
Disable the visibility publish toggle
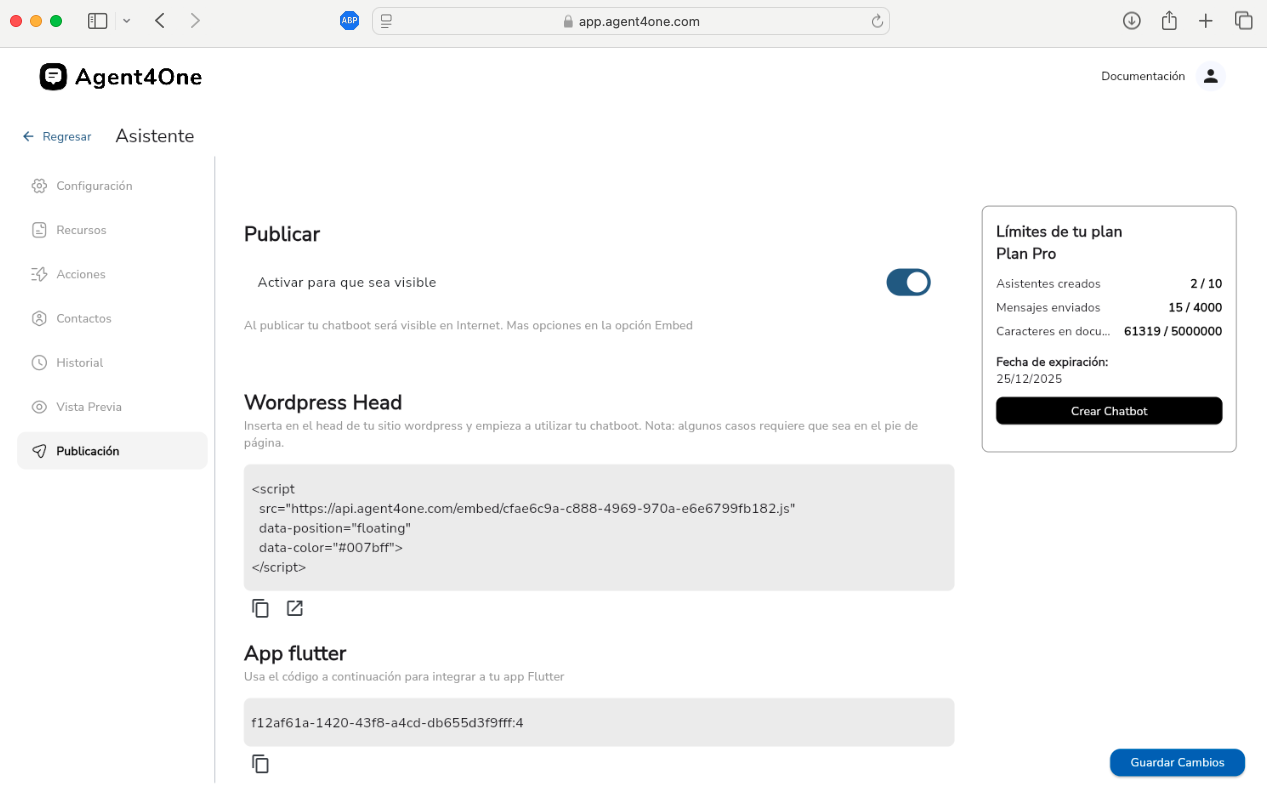tap(908, 282)
